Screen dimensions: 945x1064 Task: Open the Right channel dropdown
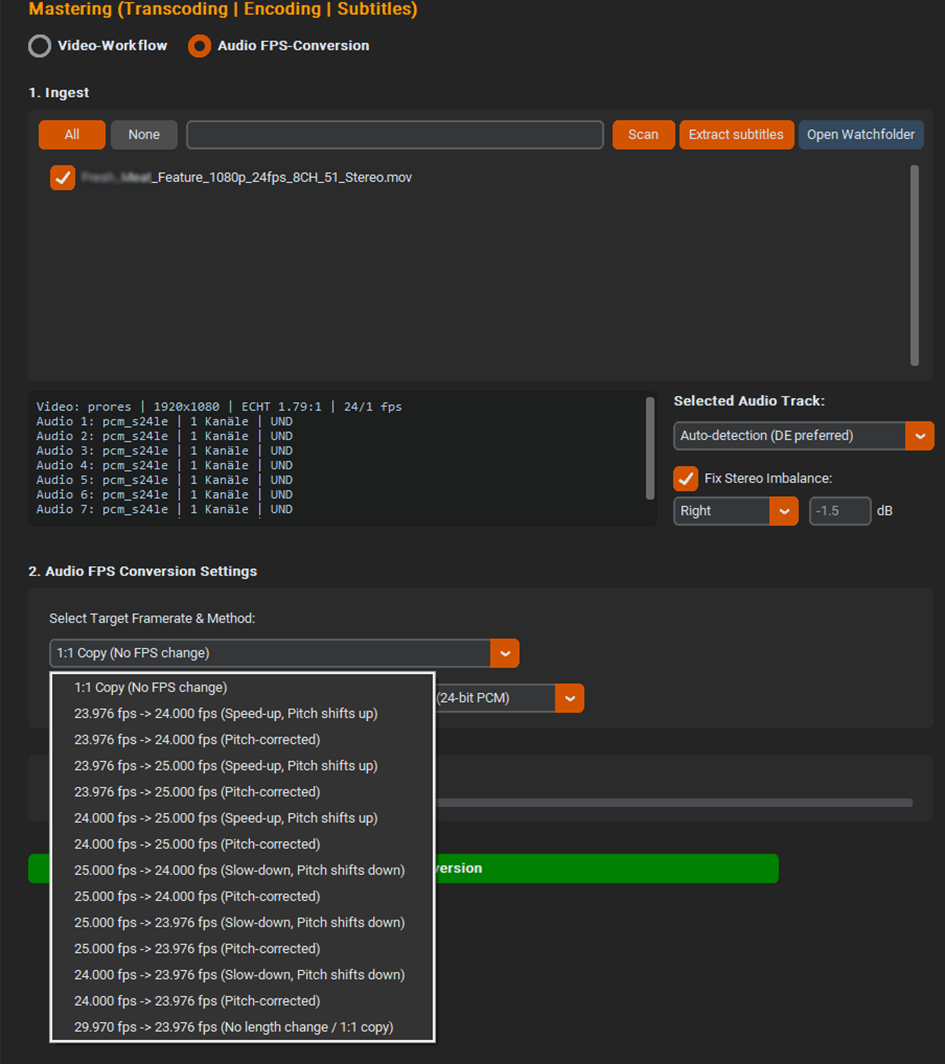[x=735, y=511]
